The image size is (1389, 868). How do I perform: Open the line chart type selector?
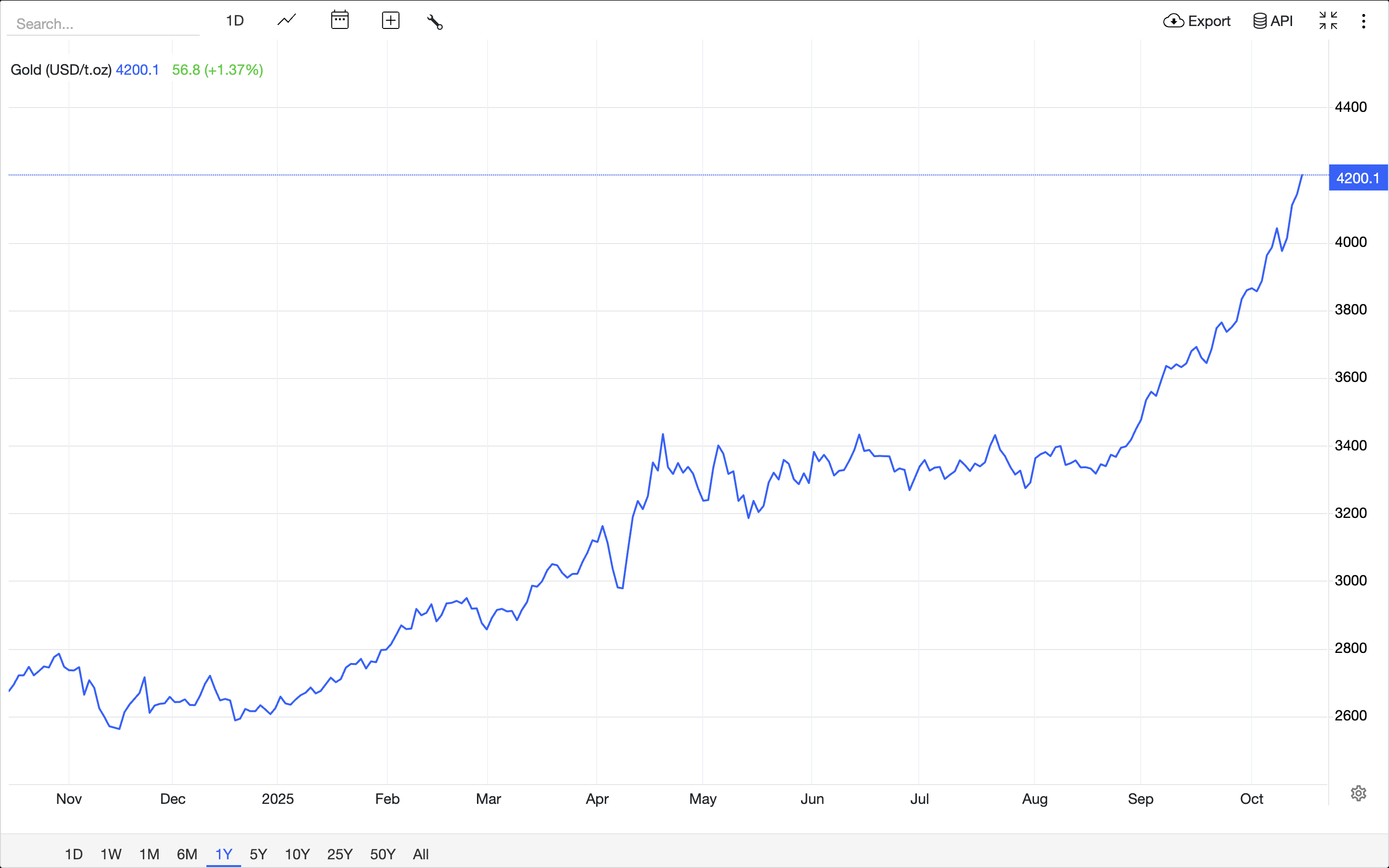point(286,21)
